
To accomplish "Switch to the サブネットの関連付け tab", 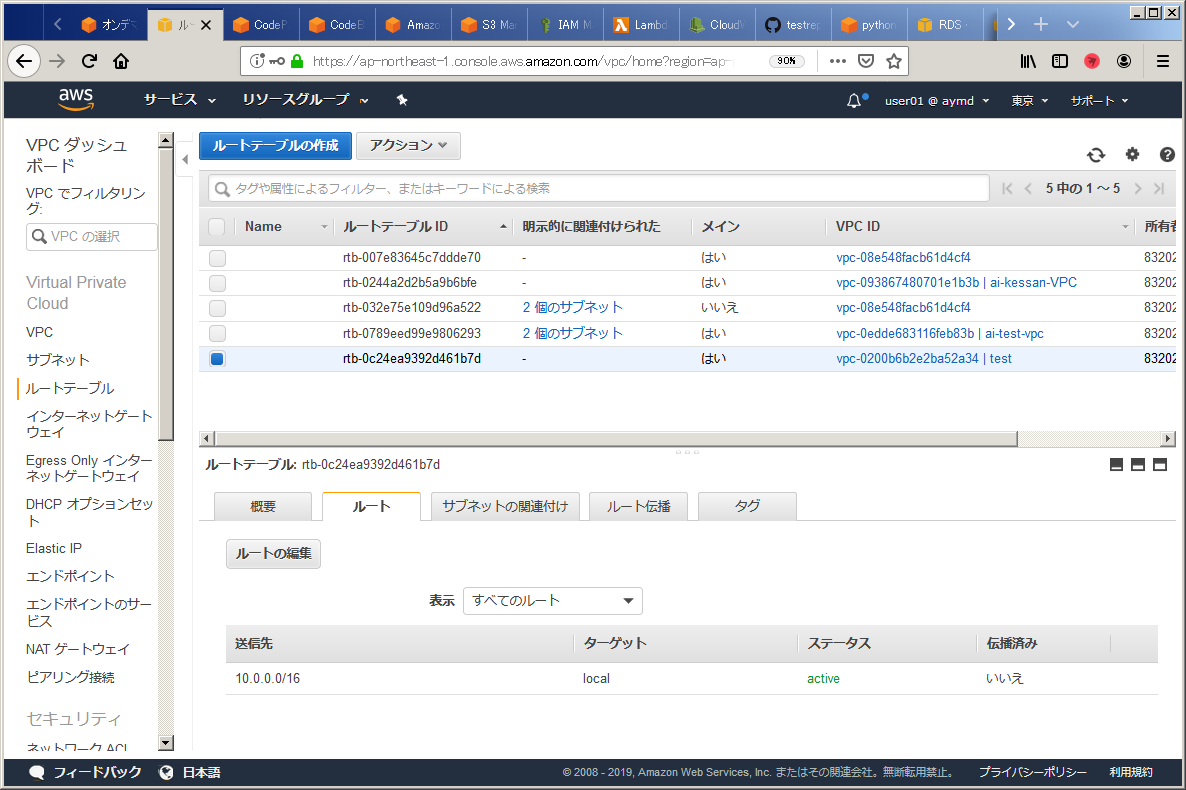I will [505, 506].
